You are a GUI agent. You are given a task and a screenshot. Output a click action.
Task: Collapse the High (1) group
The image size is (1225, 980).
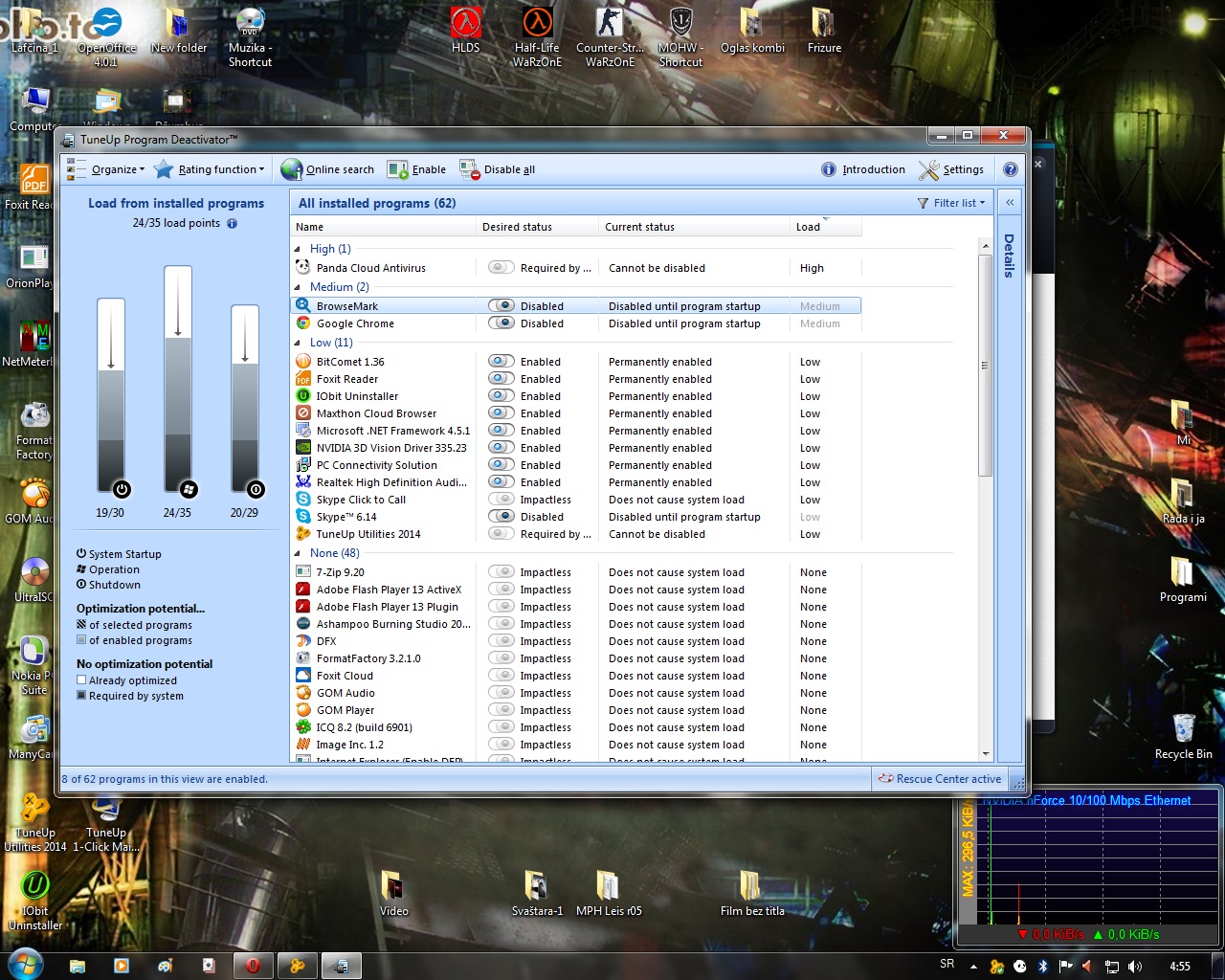[x=297, y=249]
